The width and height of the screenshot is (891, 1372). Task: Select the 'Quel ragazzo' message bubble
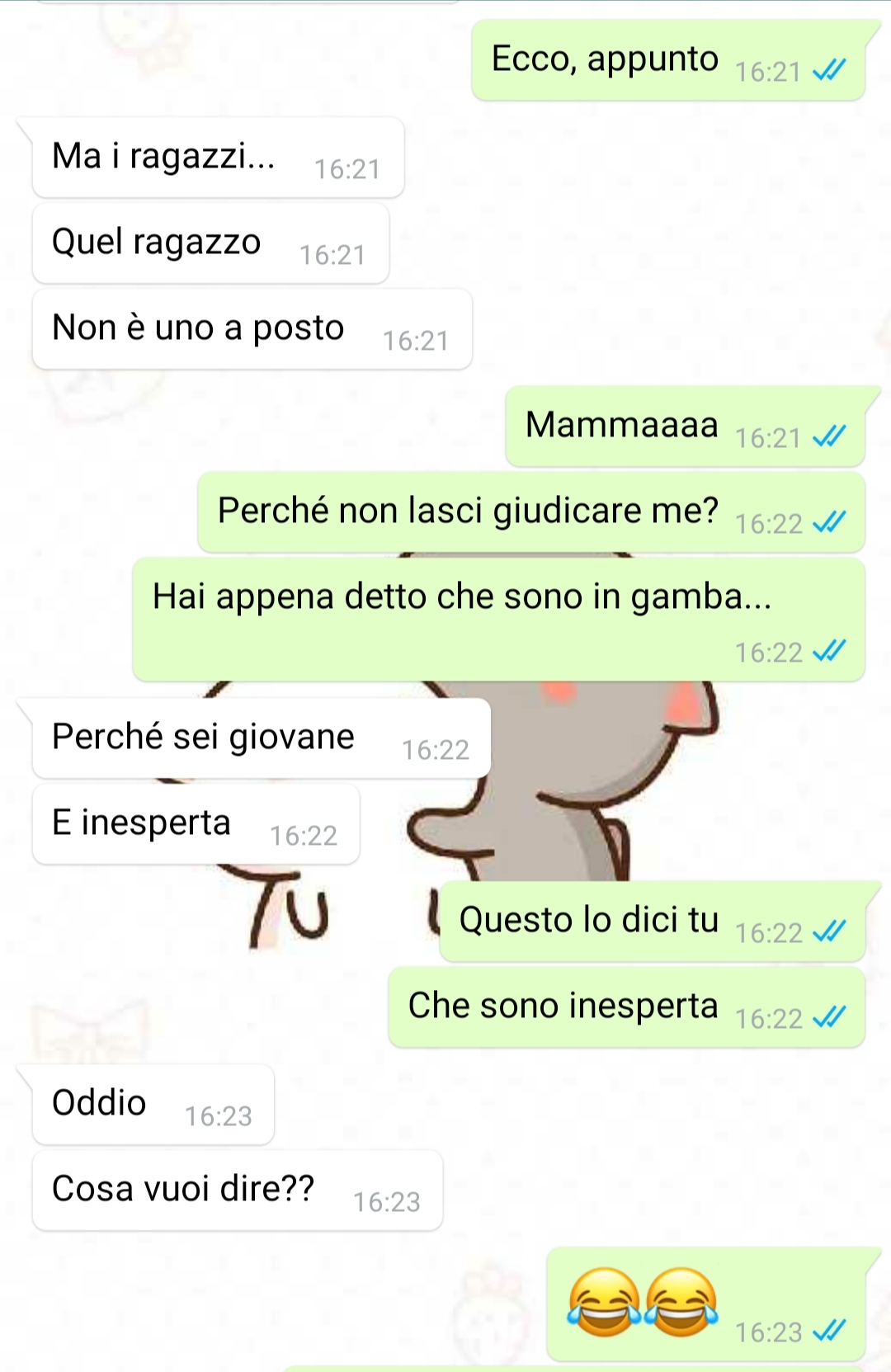[210, 243]
